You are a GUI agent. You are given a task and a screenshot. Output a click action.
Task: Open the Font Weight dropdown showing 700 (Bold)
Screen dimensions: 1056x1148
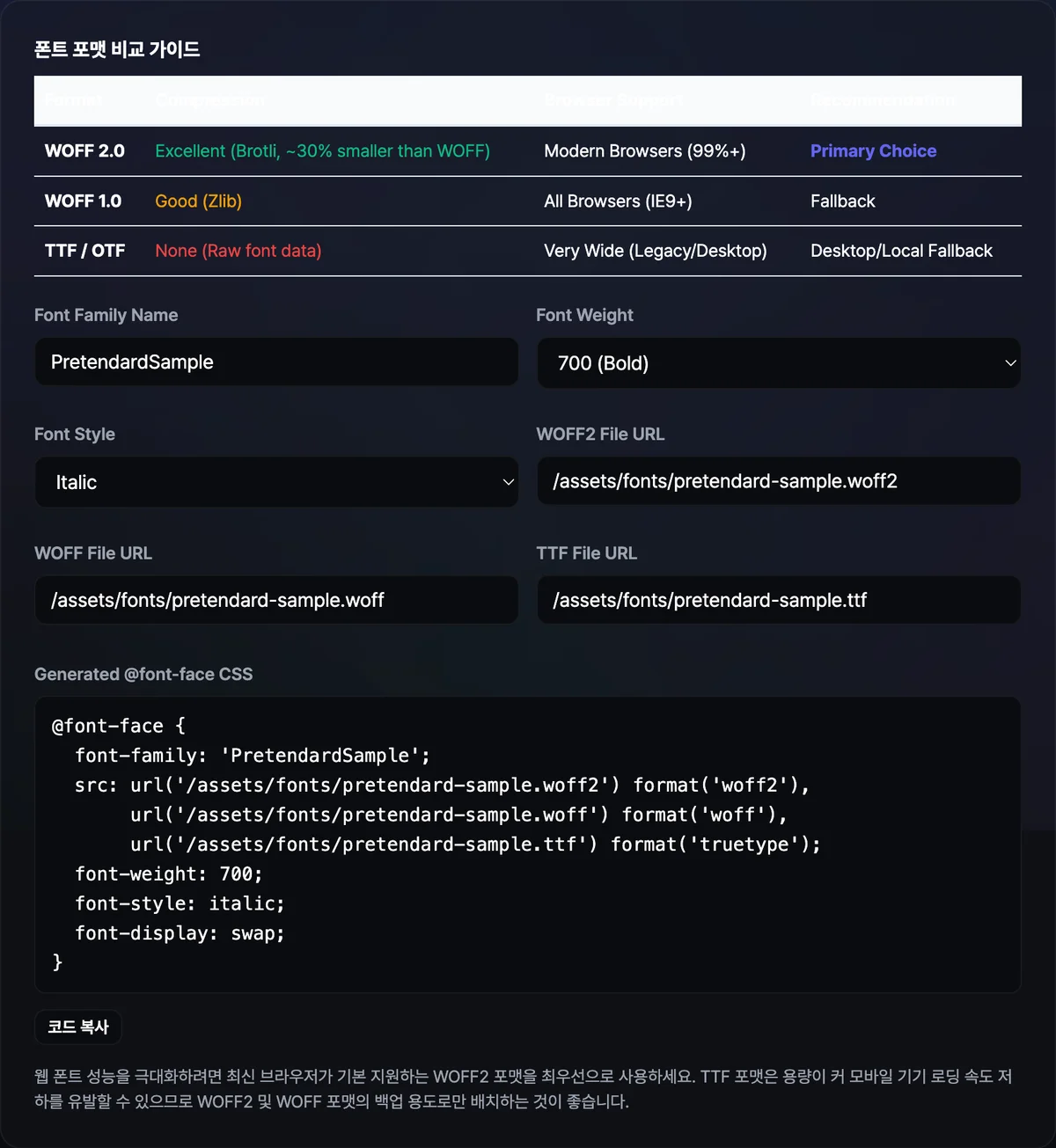tap(779, 362)
